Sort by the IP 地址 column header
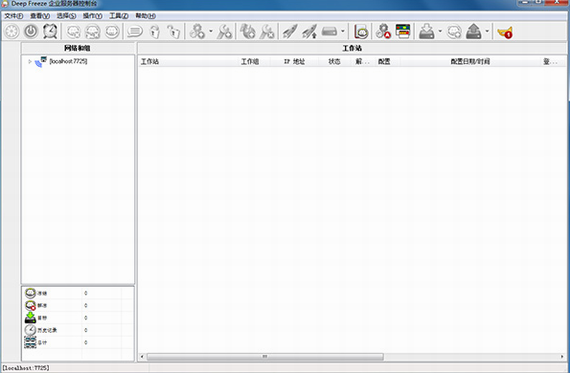 (x=294, y=61)
